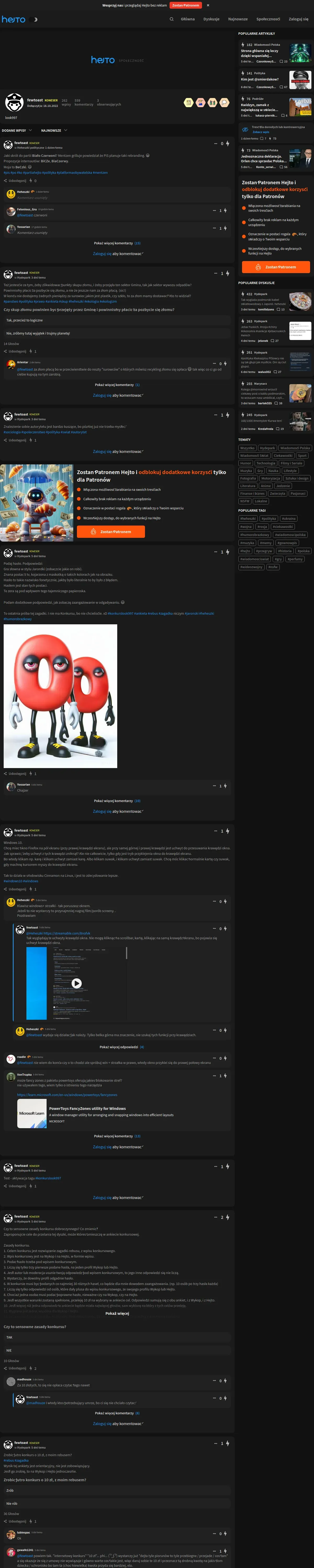The image size is (314, 1568).
Task: Vote TAK in the konkurs rules poll
Action: [117, 1337]
